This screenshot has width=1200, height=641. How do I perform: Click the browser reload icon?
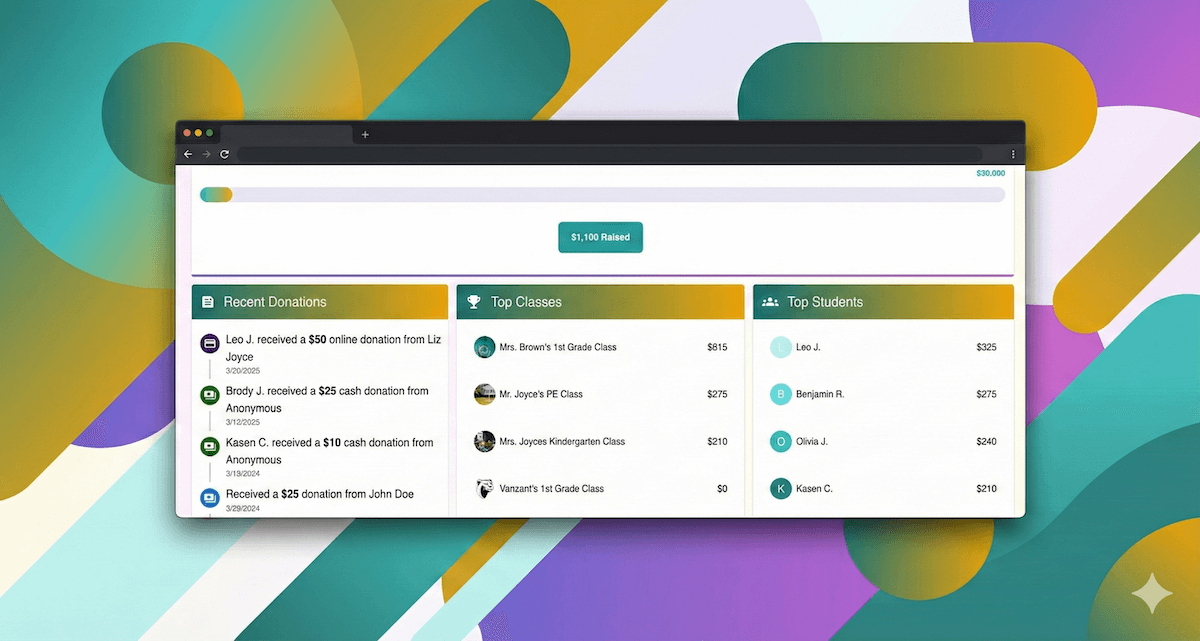[x=224, y=154]
